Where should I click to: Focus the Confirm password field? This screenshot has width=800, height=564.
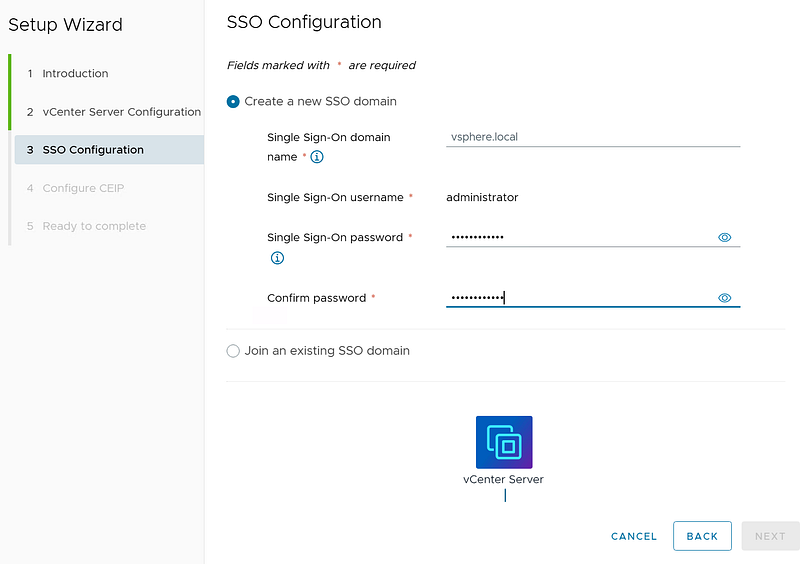578,298
